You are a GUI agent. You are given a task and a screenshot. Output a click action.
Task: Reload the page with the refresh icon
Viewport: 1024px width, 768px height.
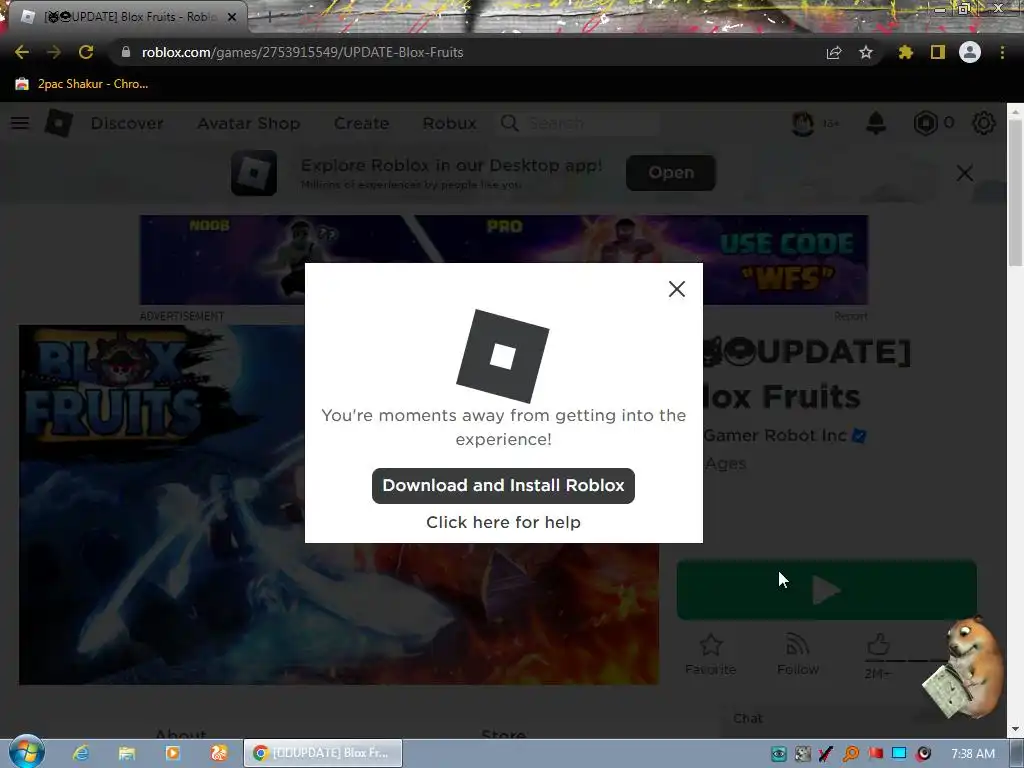86,52
